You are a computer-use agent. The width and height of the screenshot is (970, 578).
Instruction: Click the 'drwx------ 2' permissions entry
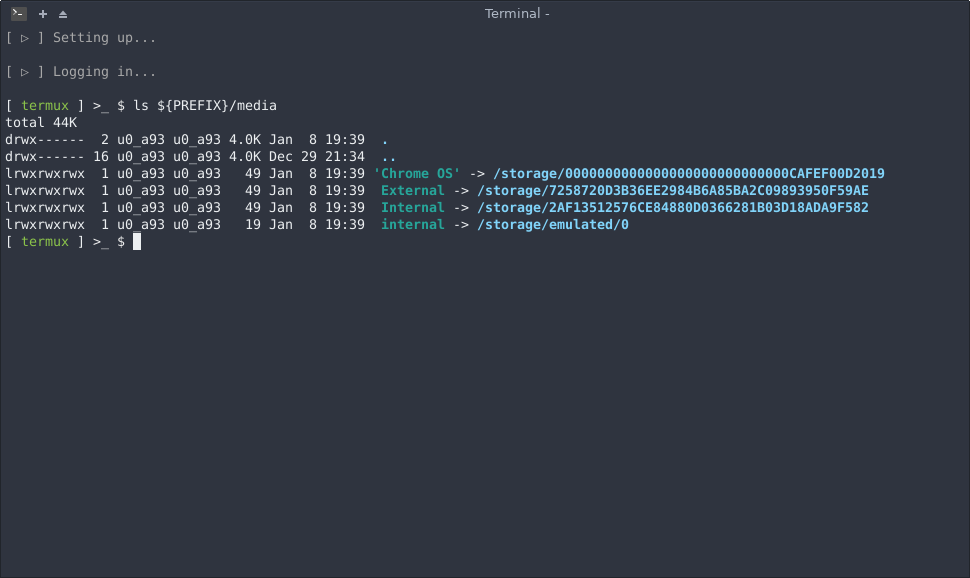pos(57,140)
